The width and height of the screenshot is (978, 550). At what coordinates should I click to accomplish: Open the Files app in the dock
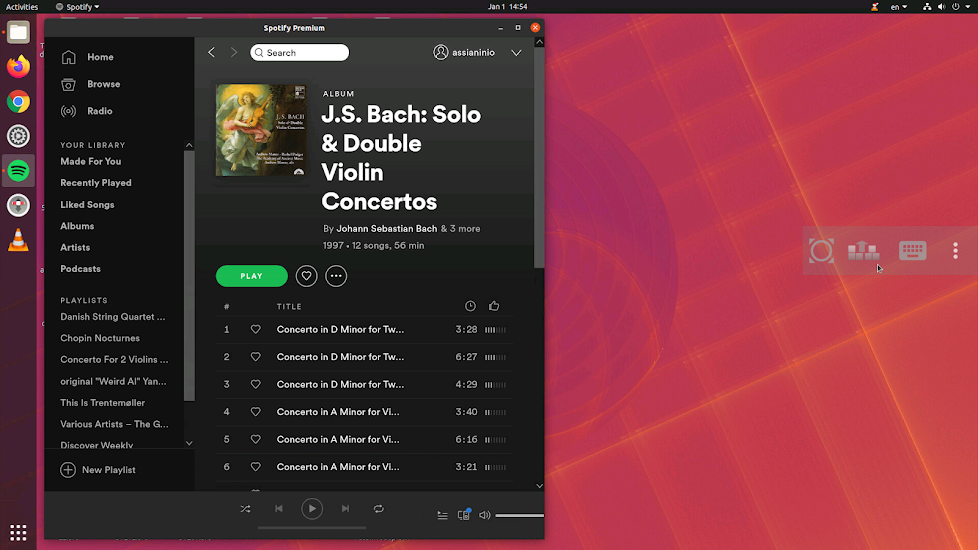click(x=18, y=32)
